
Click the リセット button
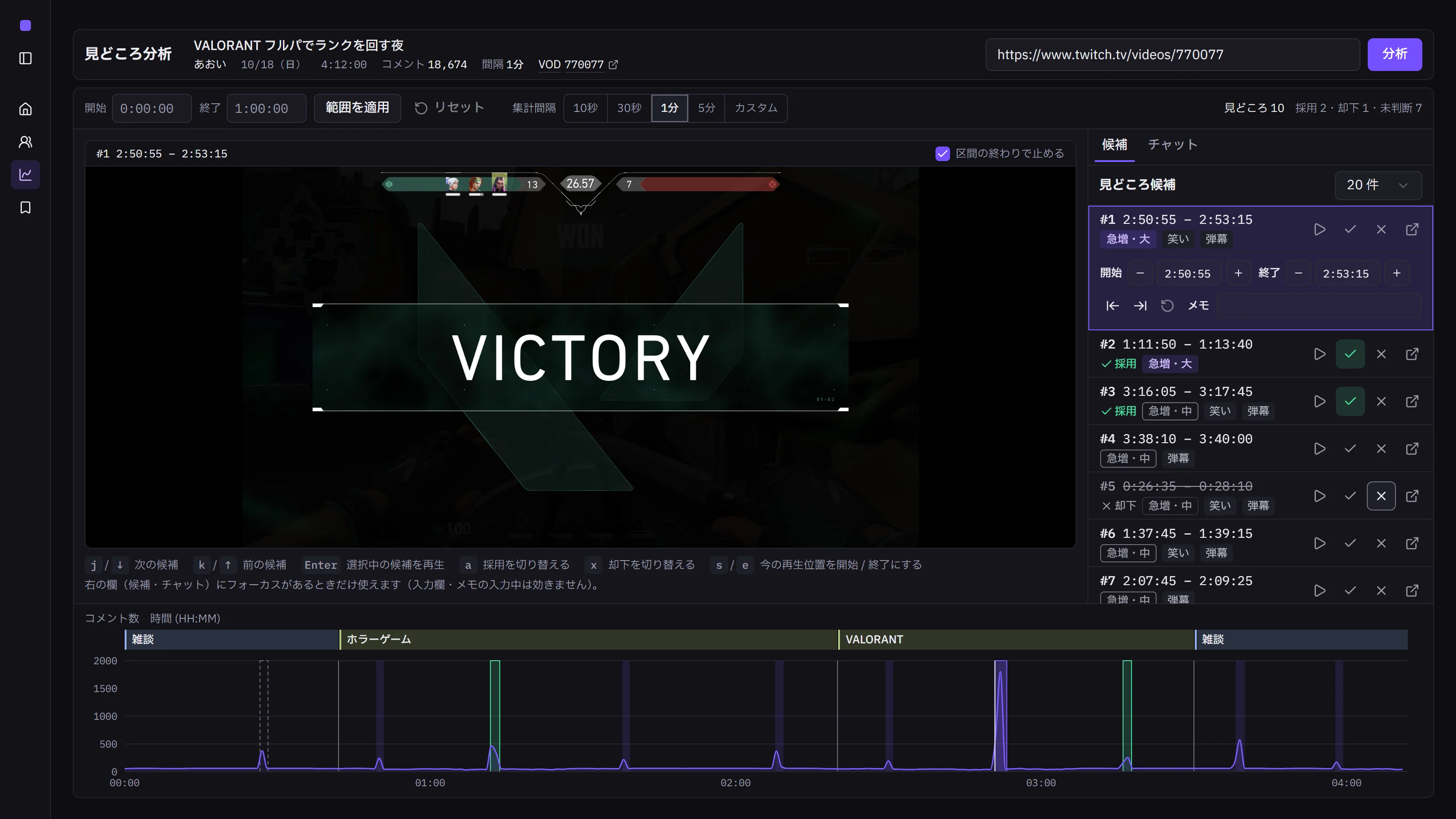coord(450,108)
